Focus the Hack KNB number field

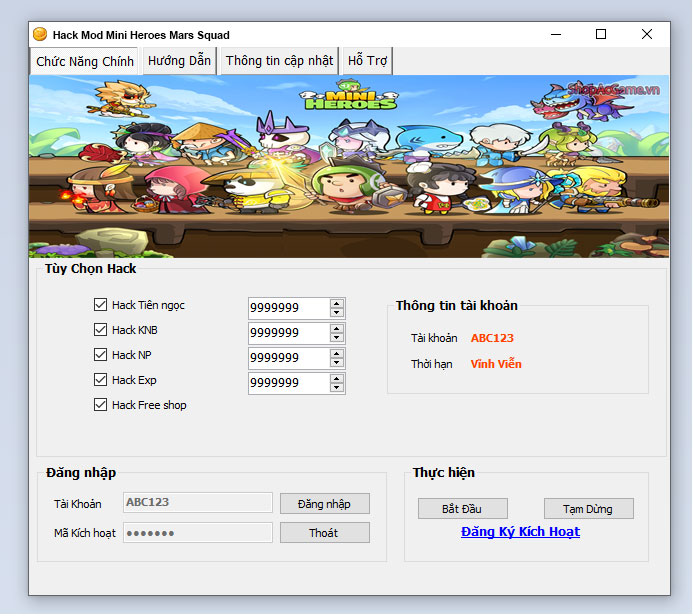pyautogui.click(x=289, y=333)
